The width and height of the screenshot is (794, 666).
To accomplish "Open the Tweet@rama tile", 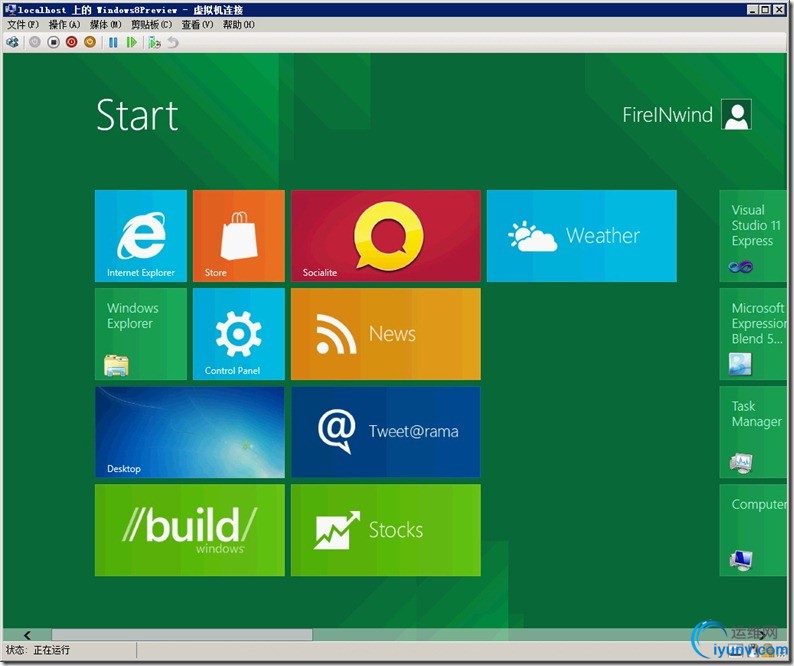I will [386, 432].
